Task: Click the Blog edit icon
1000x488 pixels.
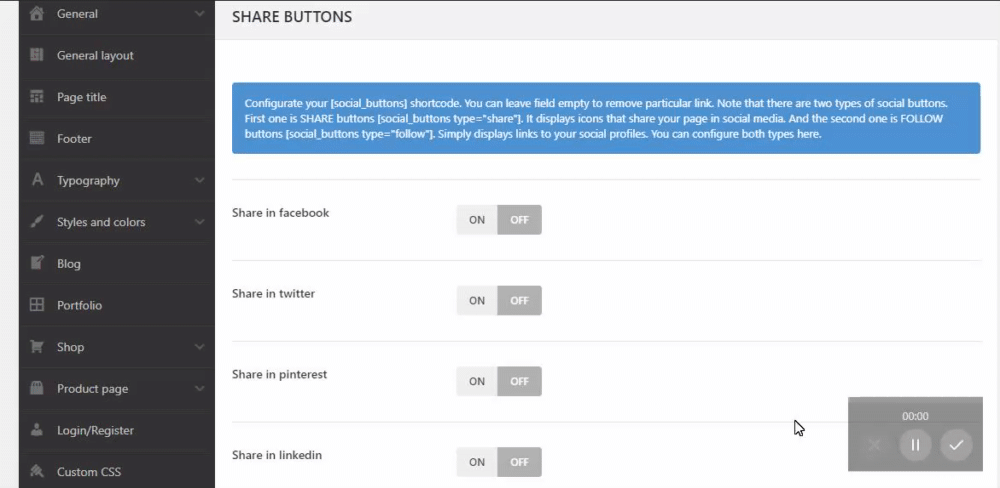Action: pyautogui.click(x=37, y=264)
